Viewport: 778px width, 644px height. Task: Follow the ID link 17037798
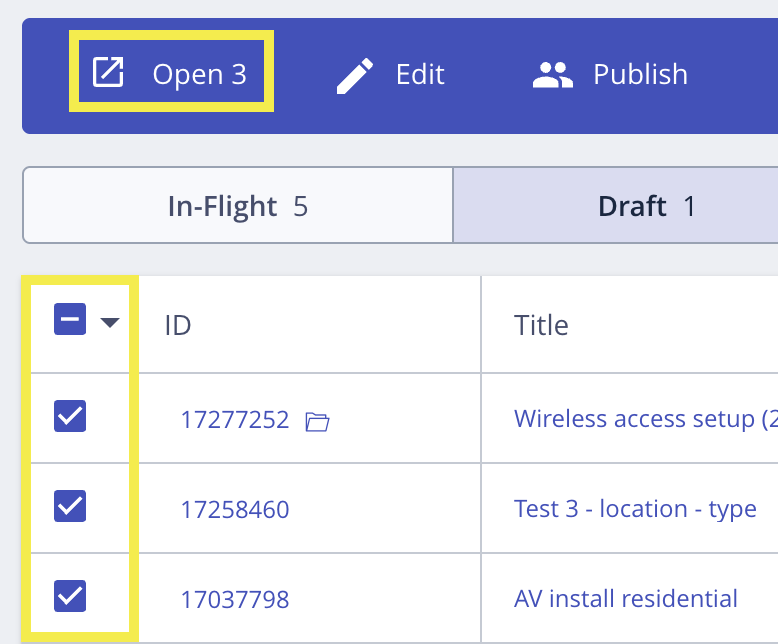pos(234,600)
